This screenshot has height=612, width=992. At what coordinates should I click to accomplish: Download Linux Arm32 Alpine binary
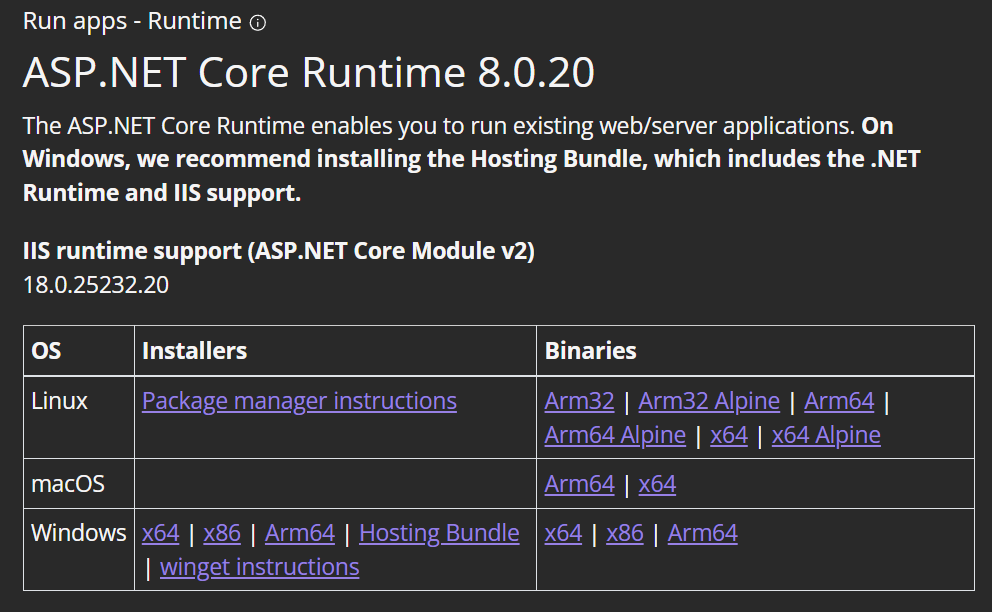point(709,401)
